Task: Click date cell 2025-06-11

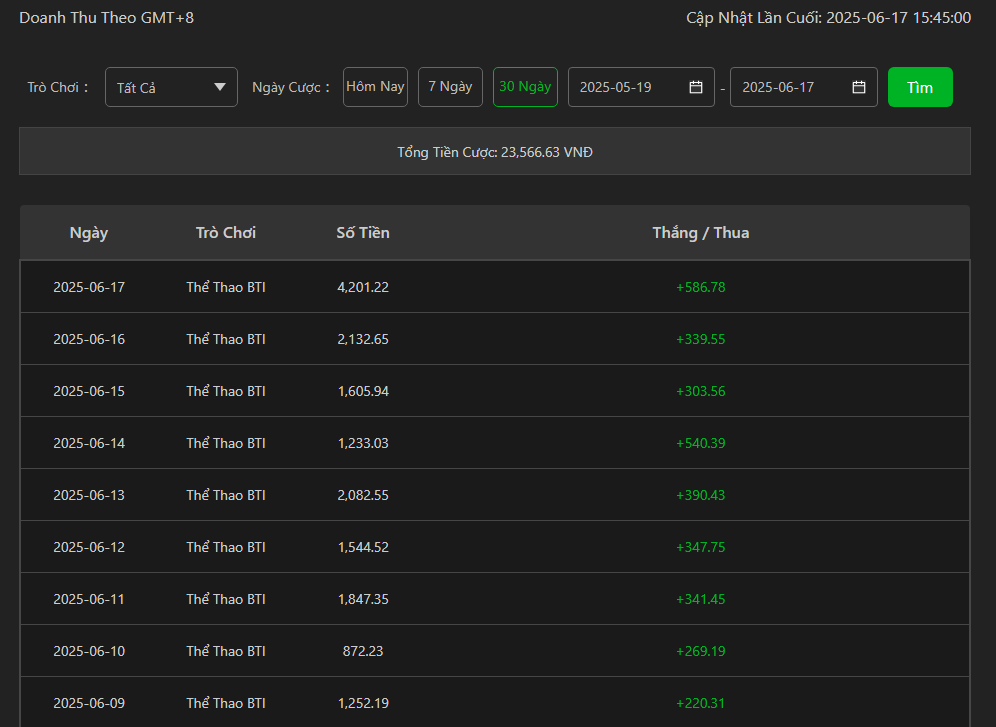Action: [89, 599]
